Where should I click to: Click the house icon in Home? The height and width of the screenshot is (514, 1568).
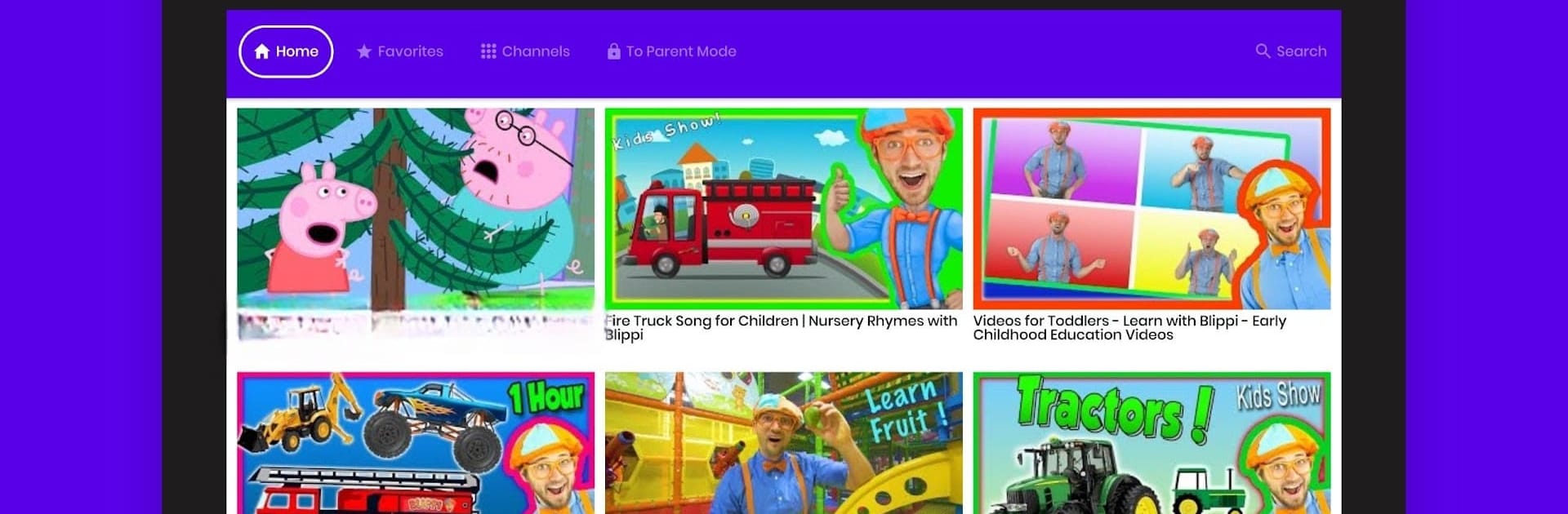click(x=262, y=51)
